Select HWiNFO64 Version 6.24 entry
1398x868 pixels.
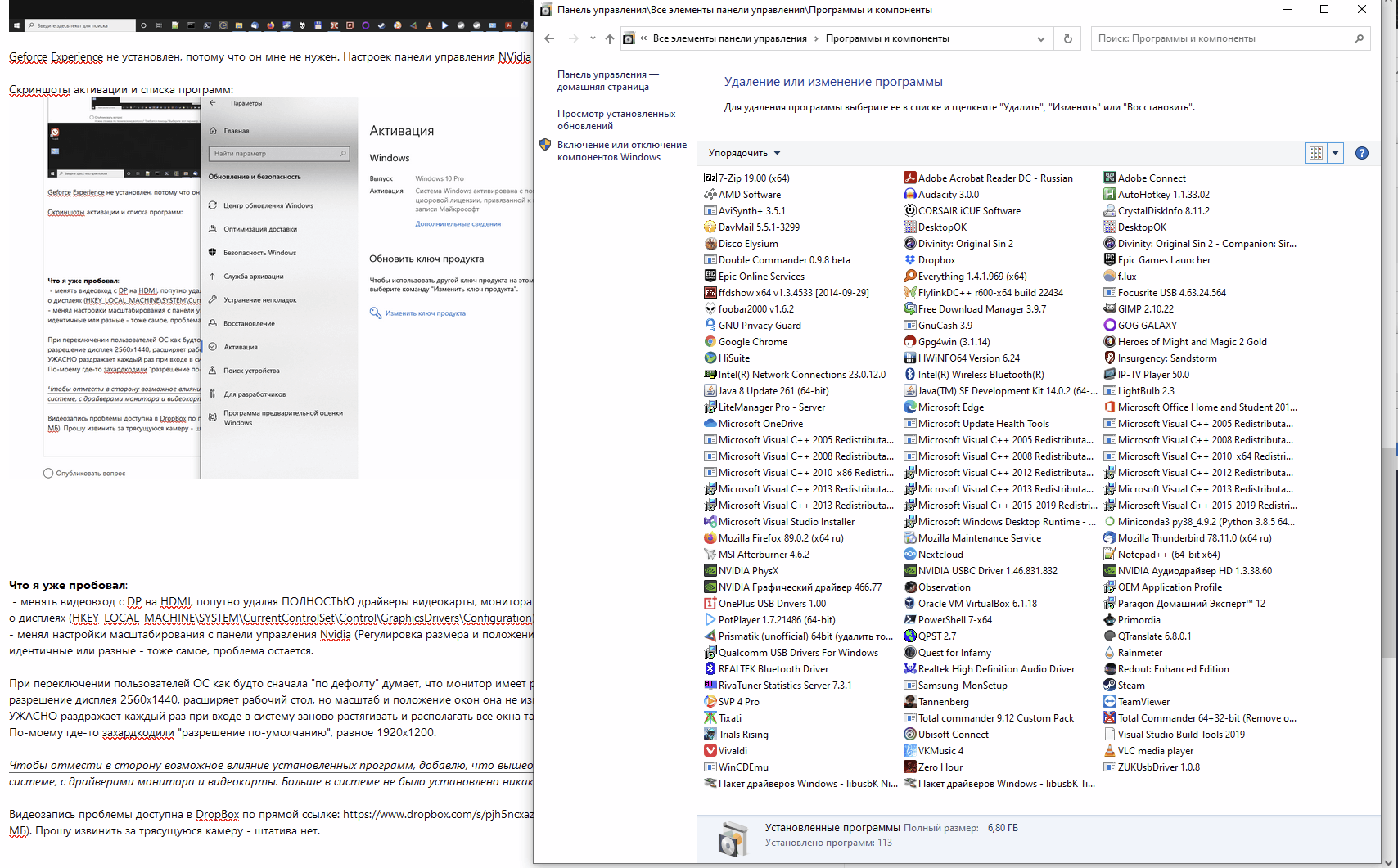point(962,358)
